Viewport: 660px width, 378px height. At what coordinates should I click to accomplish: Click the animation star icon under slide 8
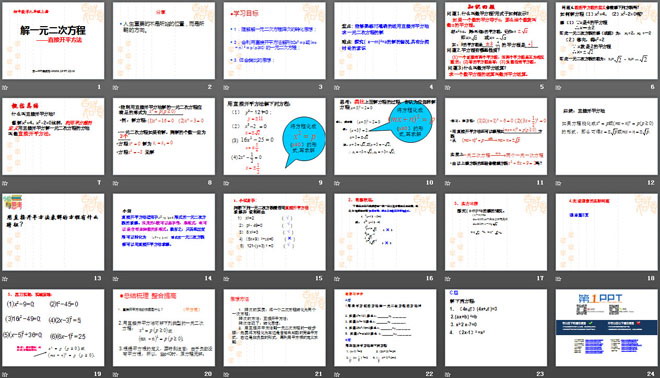pyautogui.click(x=116, y=183)
